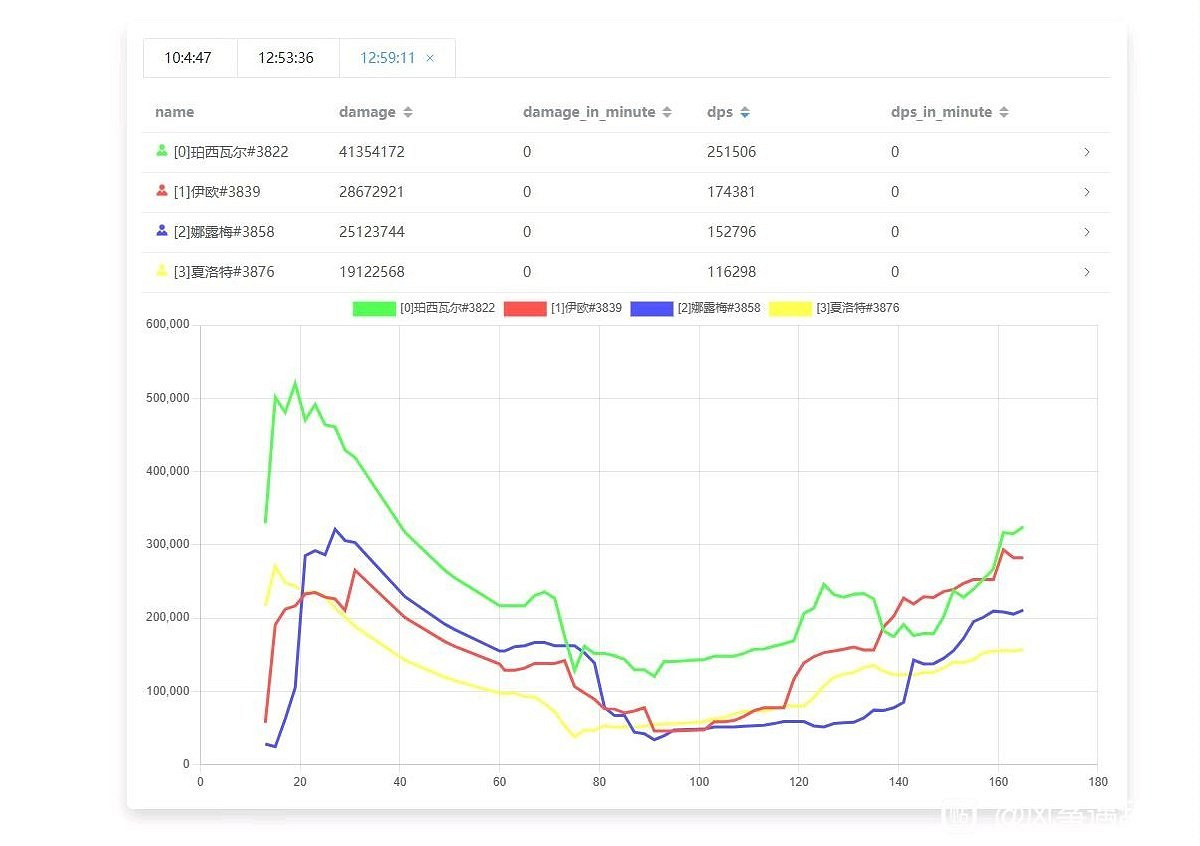
Task: Open details chevron for 夏洛特#3876 row
Action: coord(1087,272)
